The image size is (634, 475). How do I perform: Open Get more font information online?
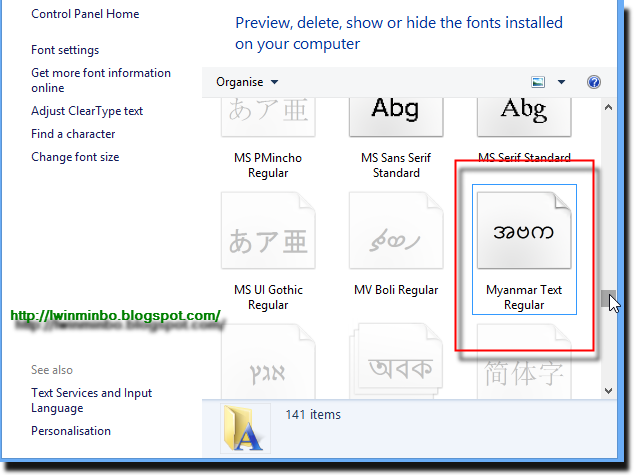(x=101, y=80)
